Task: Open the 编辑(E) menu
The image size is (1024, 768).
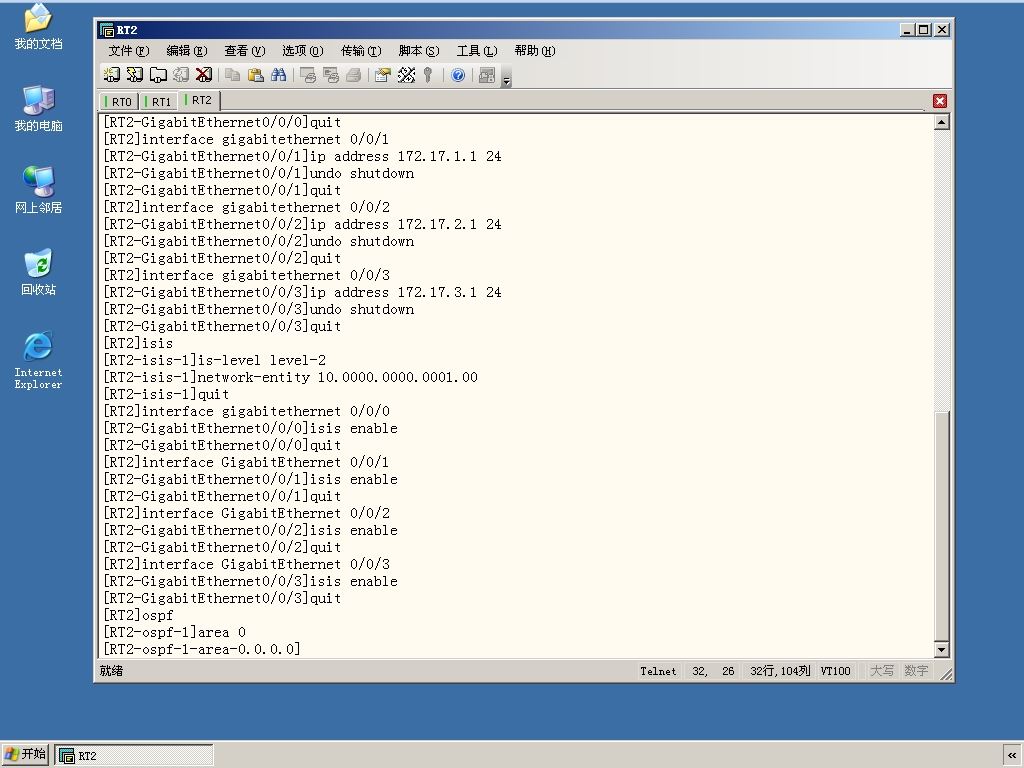Action: 186,51
